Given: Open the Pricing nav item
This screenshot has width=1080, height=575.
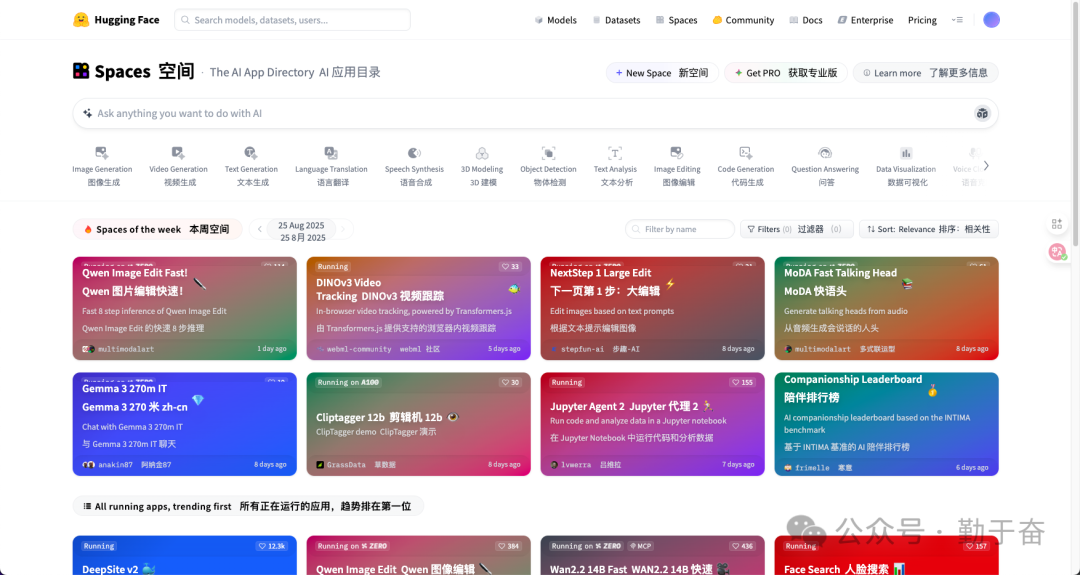Looking at the screenshot, I should click(922, 20).
